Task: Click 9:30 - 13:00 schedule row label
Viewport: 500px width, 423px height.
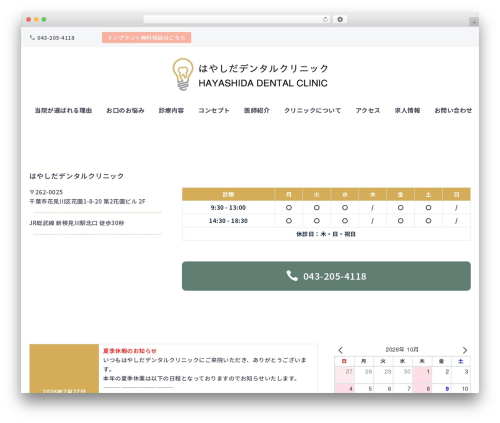Action: 228,208
